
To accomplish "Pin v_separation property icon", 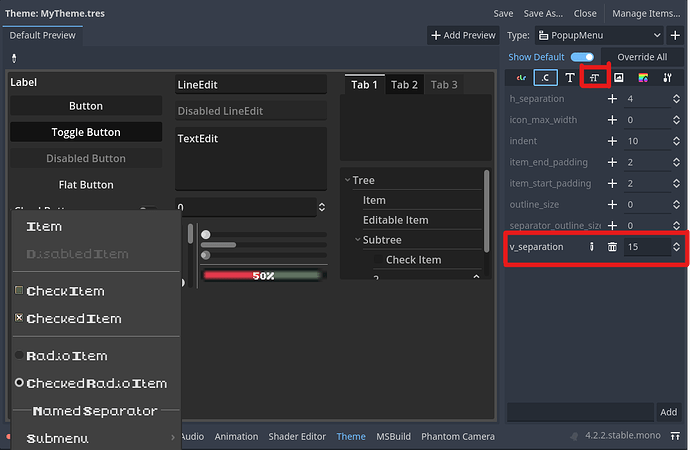I will coord(591,247).
